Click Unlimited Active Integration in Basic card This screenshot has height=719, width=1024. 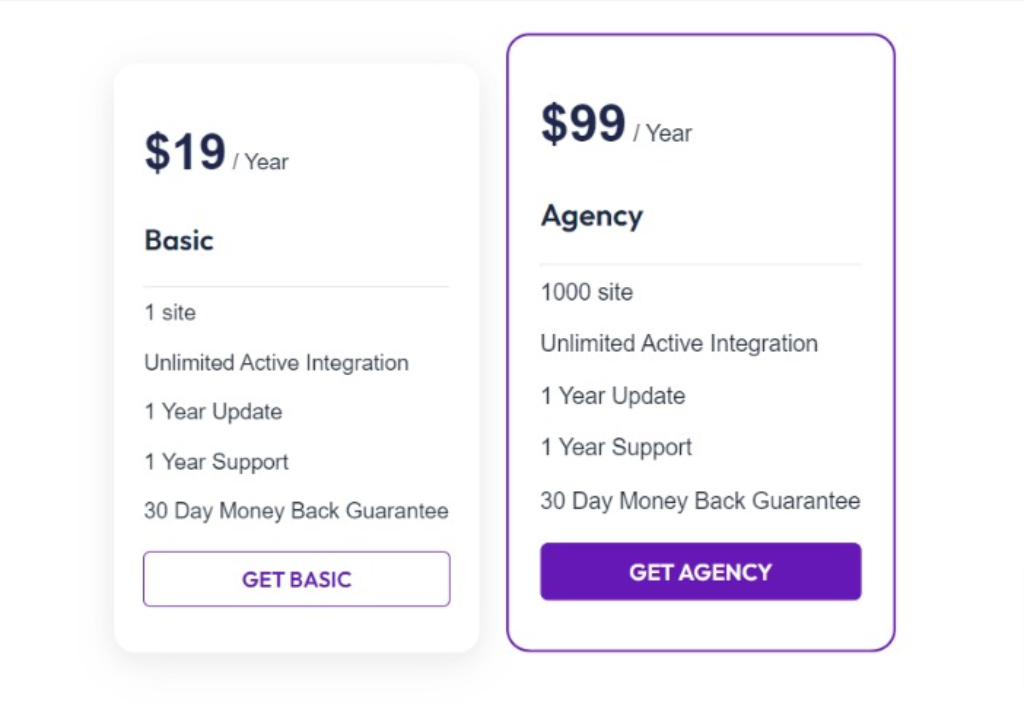point(276,362)
